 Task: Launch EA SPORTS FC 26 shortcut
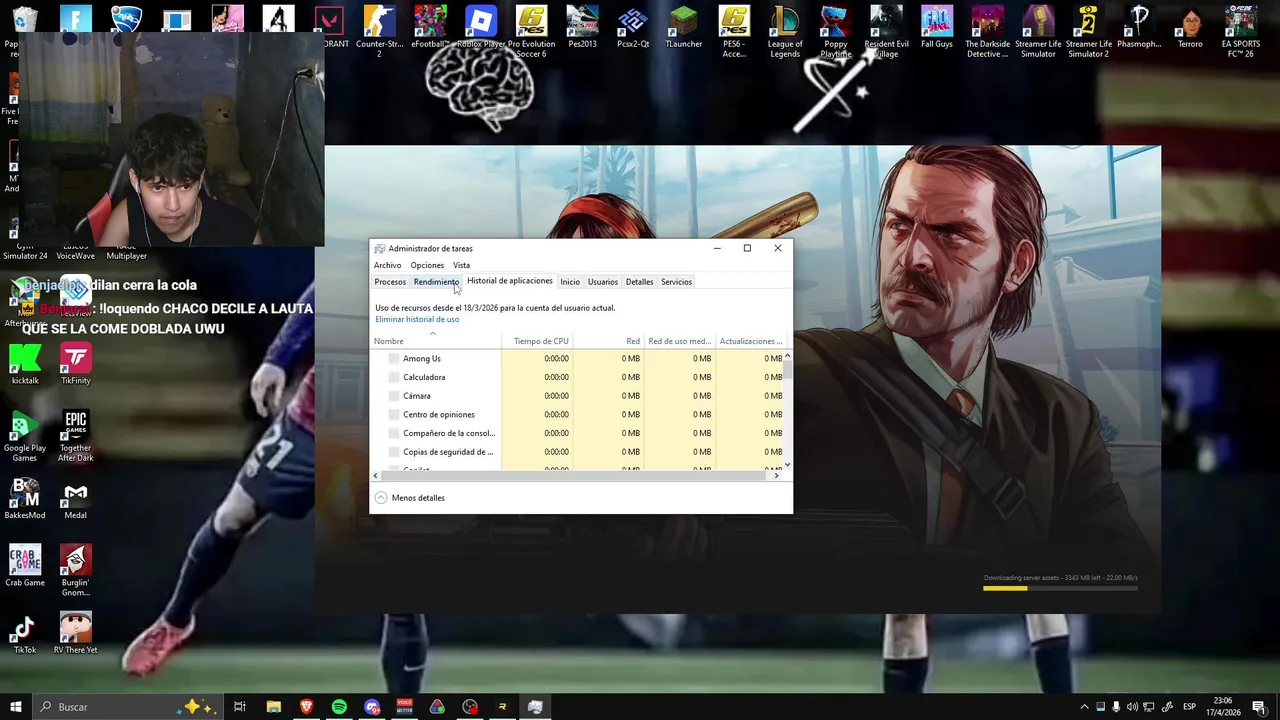(x=1241, y=31)
